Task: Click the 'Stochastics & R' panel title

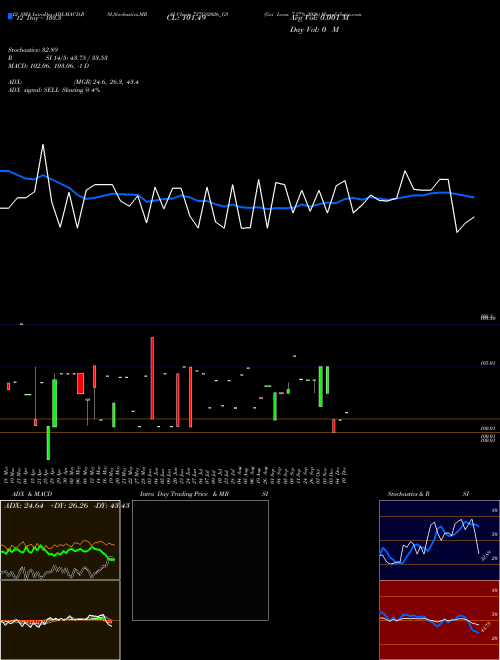Action: pyautogui.click(x=409, y=494)
